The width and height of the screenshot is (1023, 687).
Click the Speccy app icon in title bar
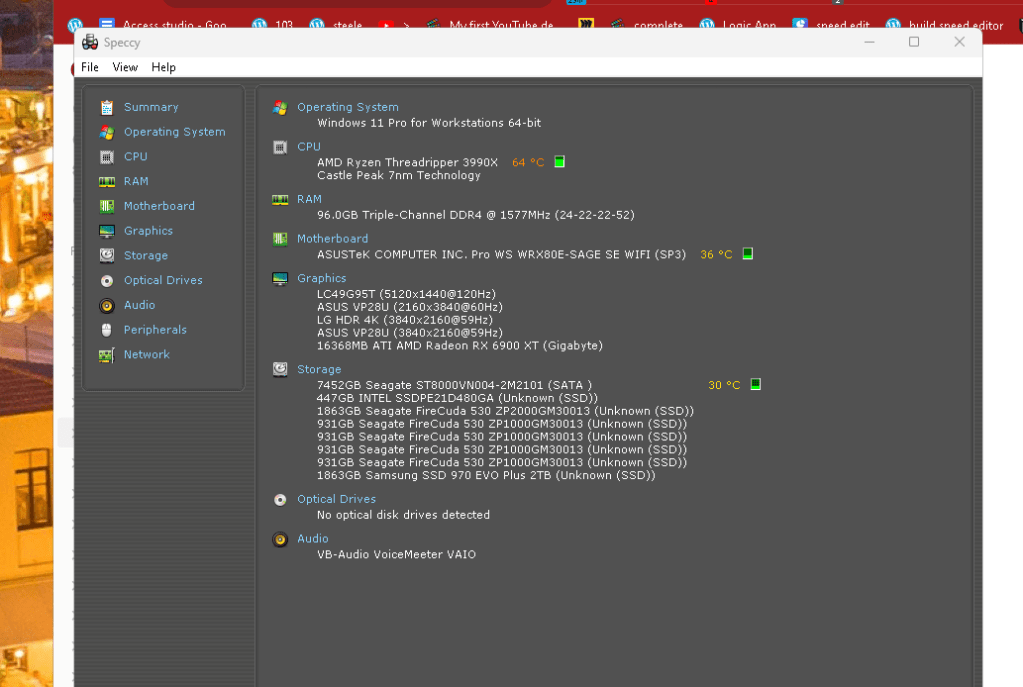tap(90, 42)
